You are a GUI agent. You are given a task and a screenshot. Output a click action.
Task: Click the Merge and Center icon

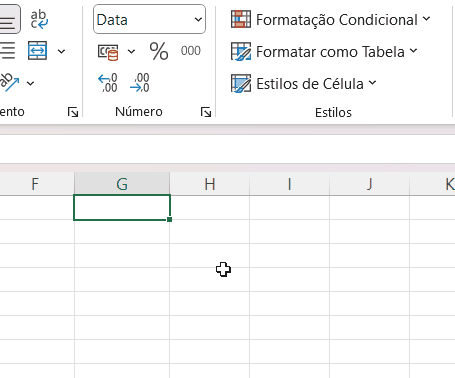pyautogui.click(x=37, y=51)
